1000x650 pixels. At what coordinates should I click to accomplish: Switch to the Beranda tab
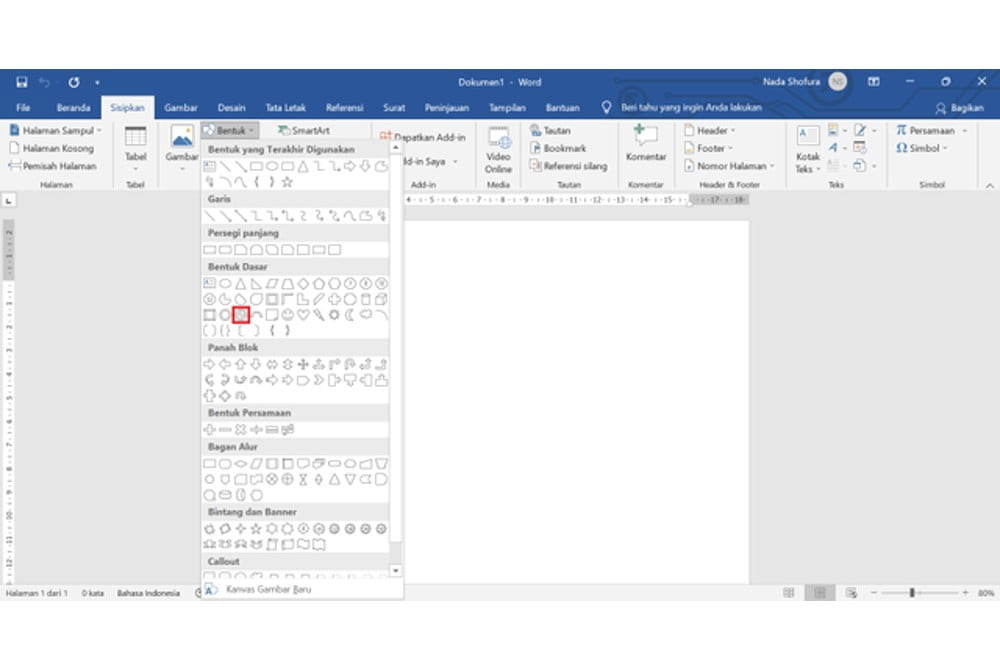pyautogui.click(x=73, y=108)
